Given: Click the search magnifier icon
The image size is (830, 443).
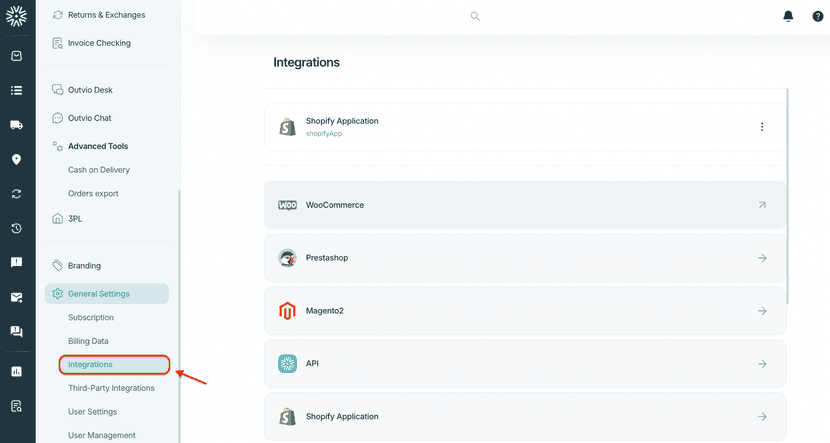Looking at the screenshot, I should pyautogui.click(x=475, y=16).
